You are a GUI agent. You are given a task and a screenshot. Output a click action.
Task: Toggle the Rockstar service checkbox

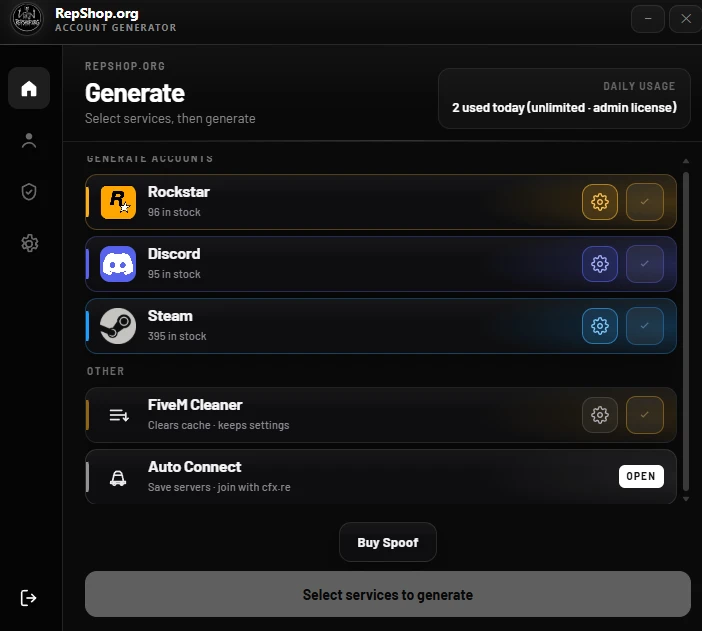pyautogui.click(x=645, y=202)
